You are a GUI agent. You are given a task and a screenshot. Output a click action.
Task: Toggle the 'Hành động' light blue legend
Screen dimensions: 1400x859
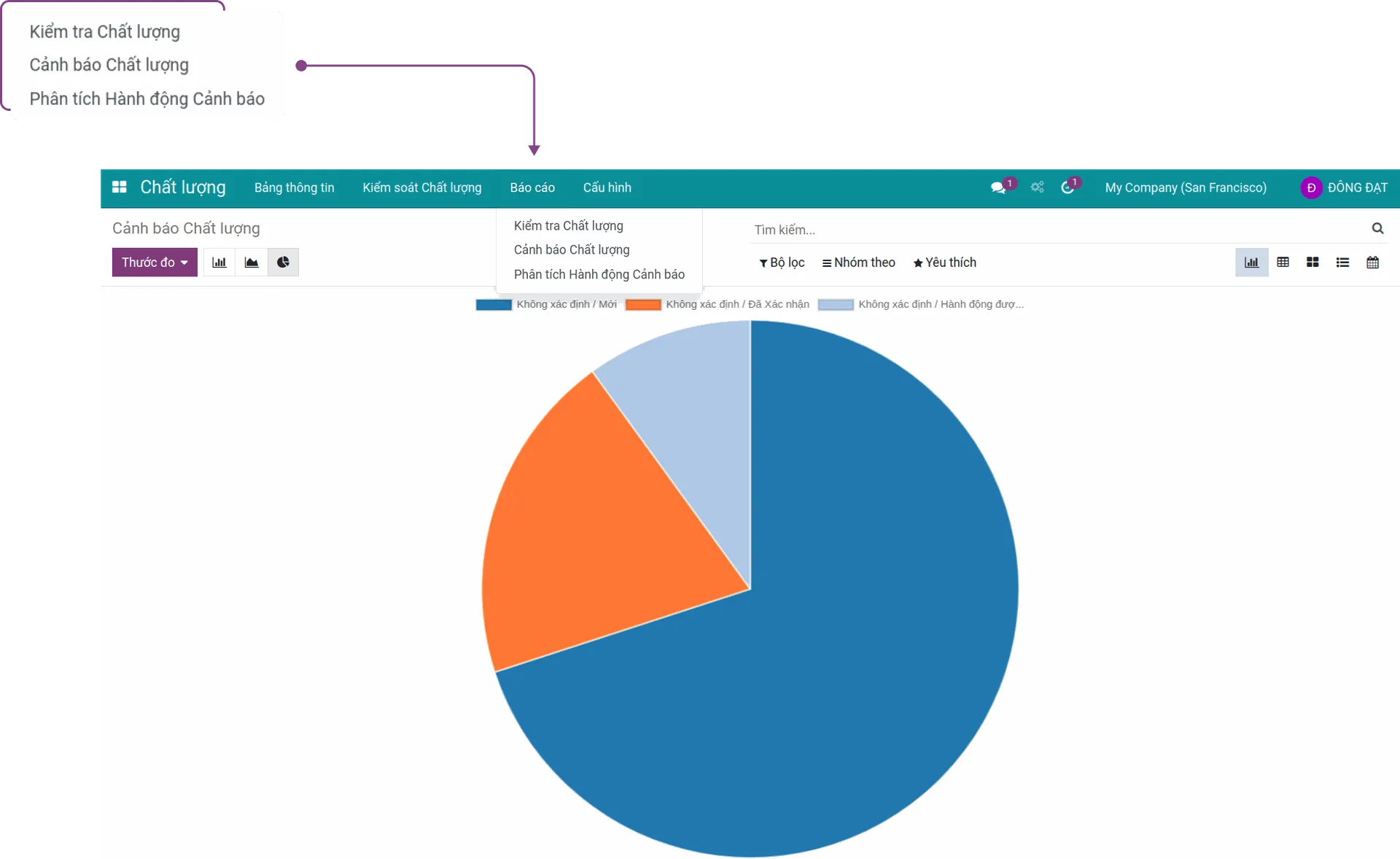922,305
